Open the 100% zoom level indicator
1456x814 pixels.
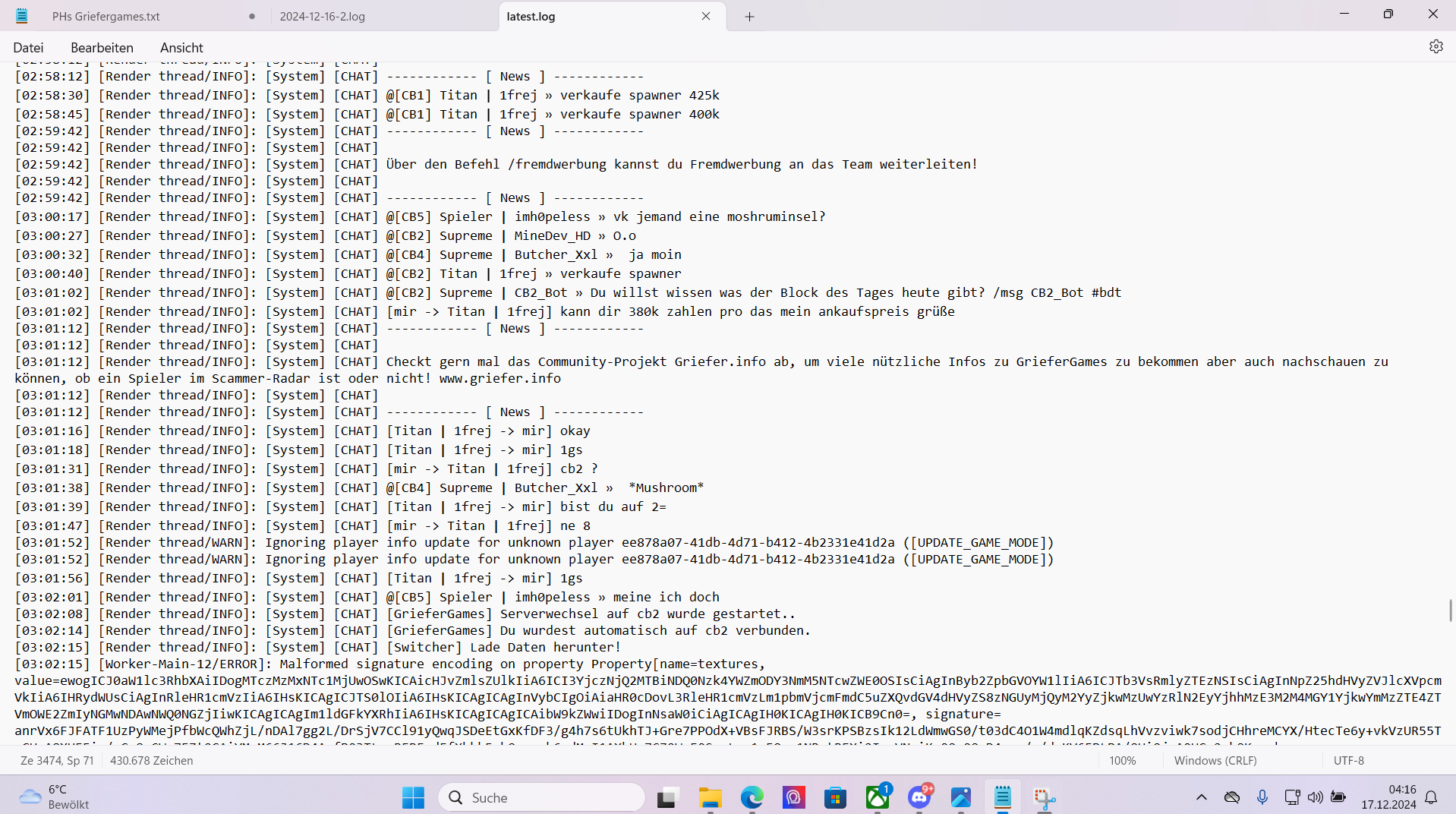pos(1123,760)
